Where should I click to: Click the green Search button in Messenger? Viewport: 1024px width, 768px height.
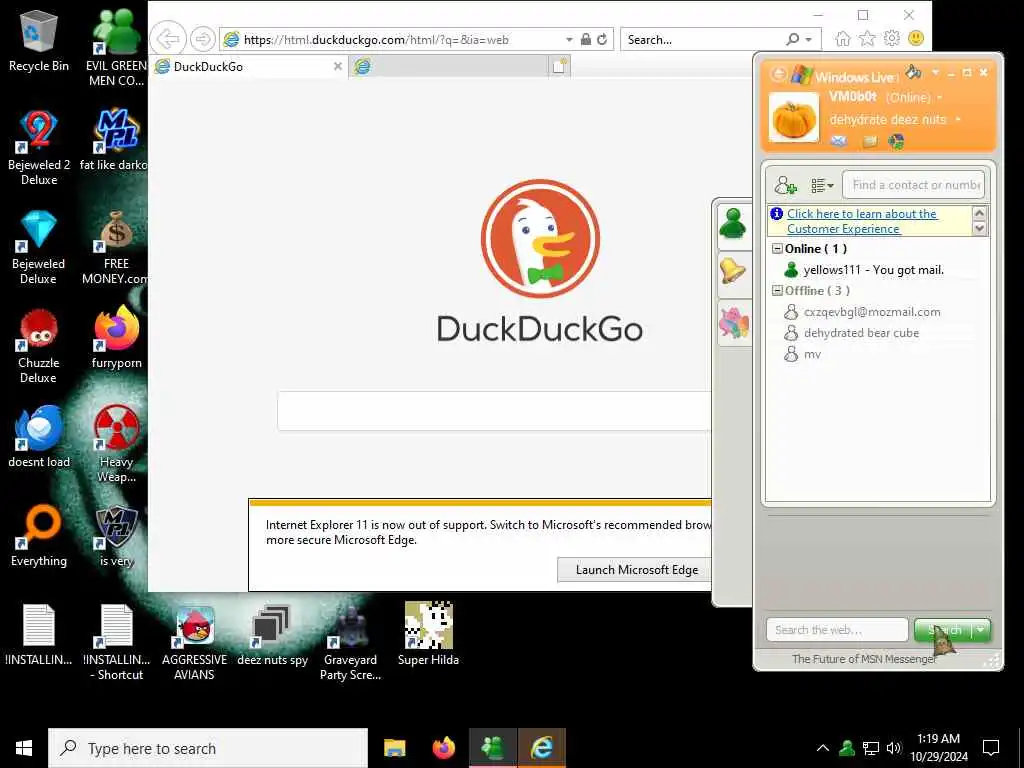pyautogui.click(x=943, y=630)
